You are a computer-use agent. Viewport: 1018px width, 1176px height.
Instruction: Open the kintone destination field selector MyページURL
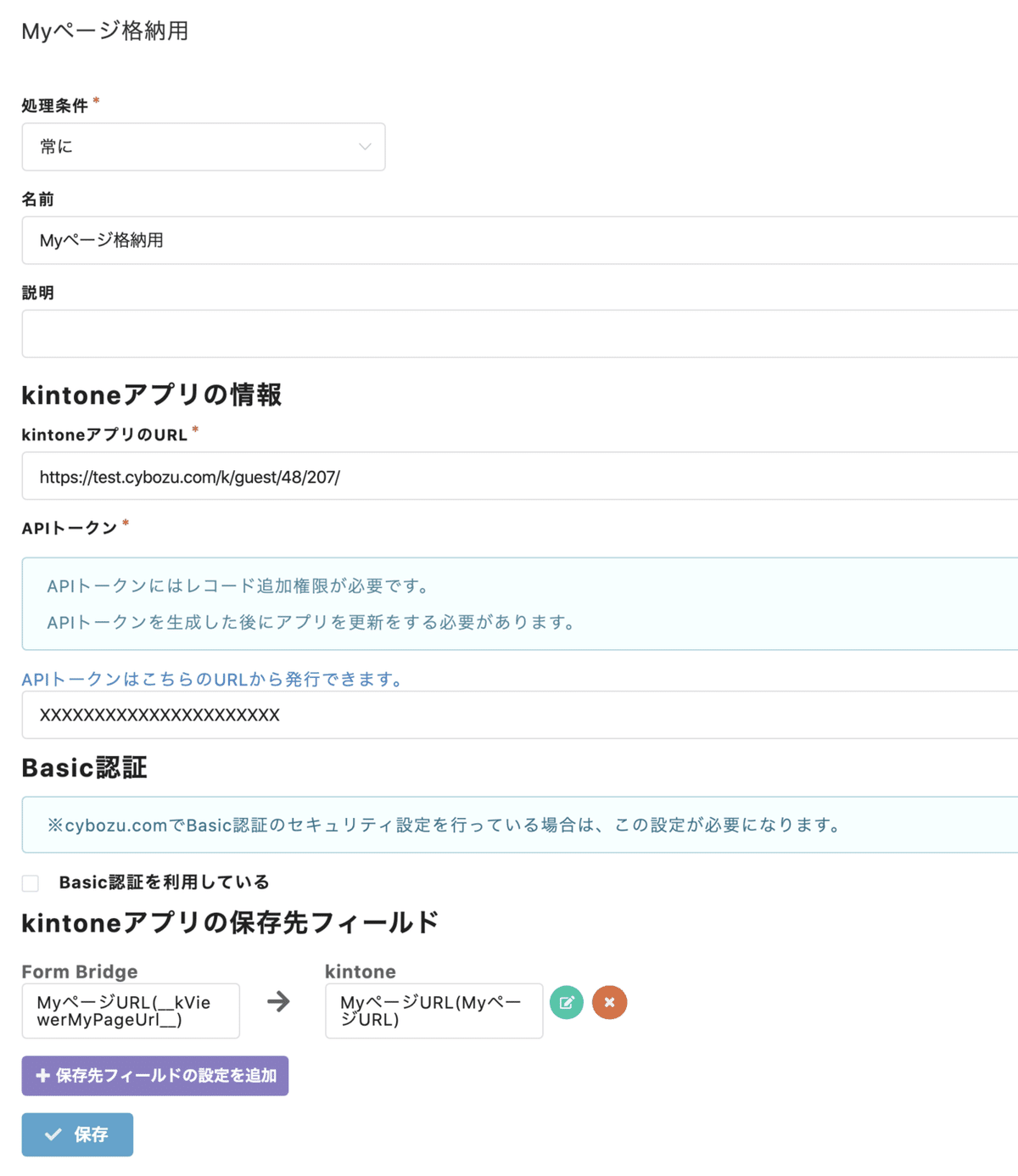point(433,1011)
